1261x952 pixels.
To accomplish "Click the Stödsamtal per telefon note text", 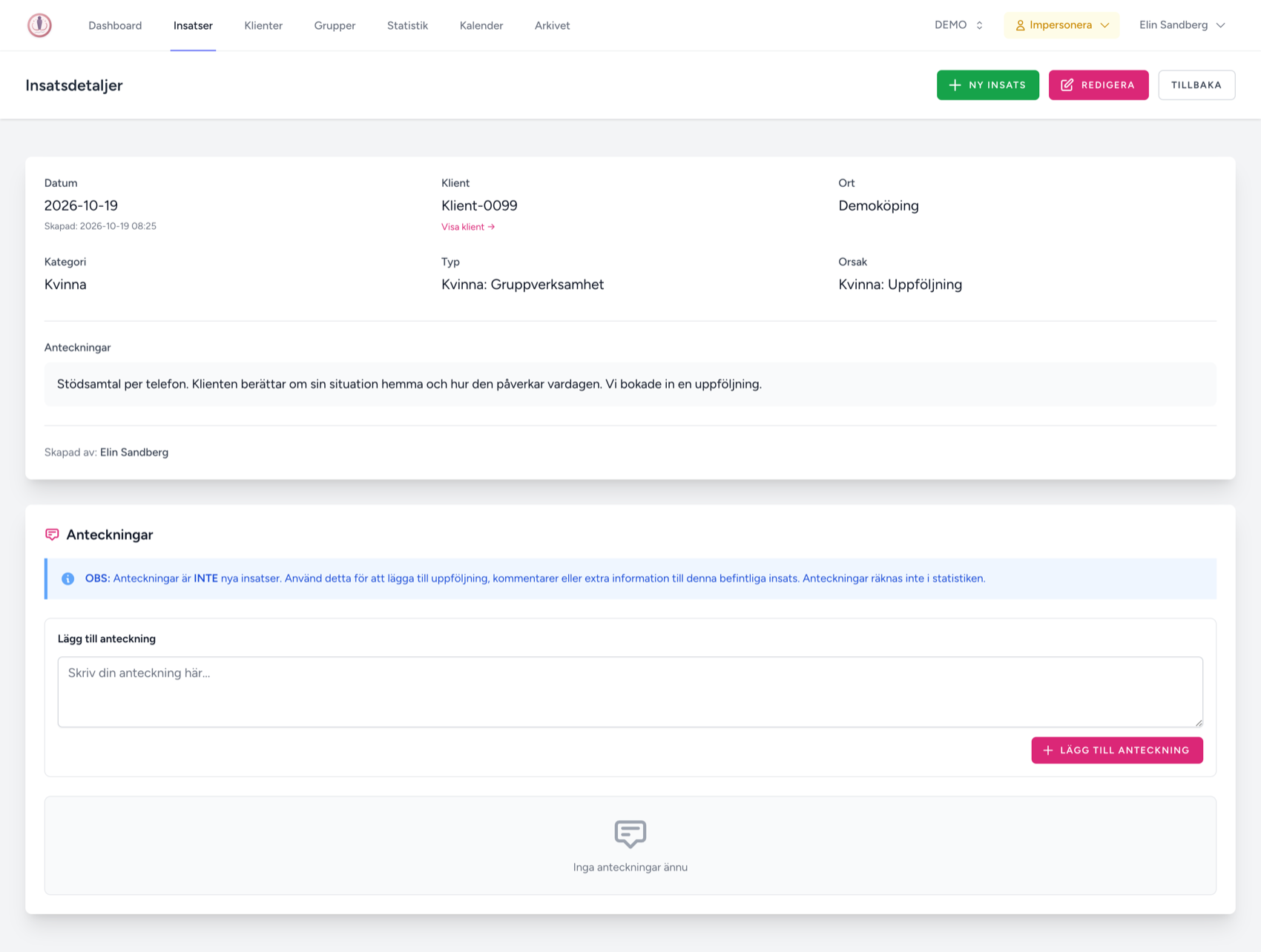I will coord(409,384).
